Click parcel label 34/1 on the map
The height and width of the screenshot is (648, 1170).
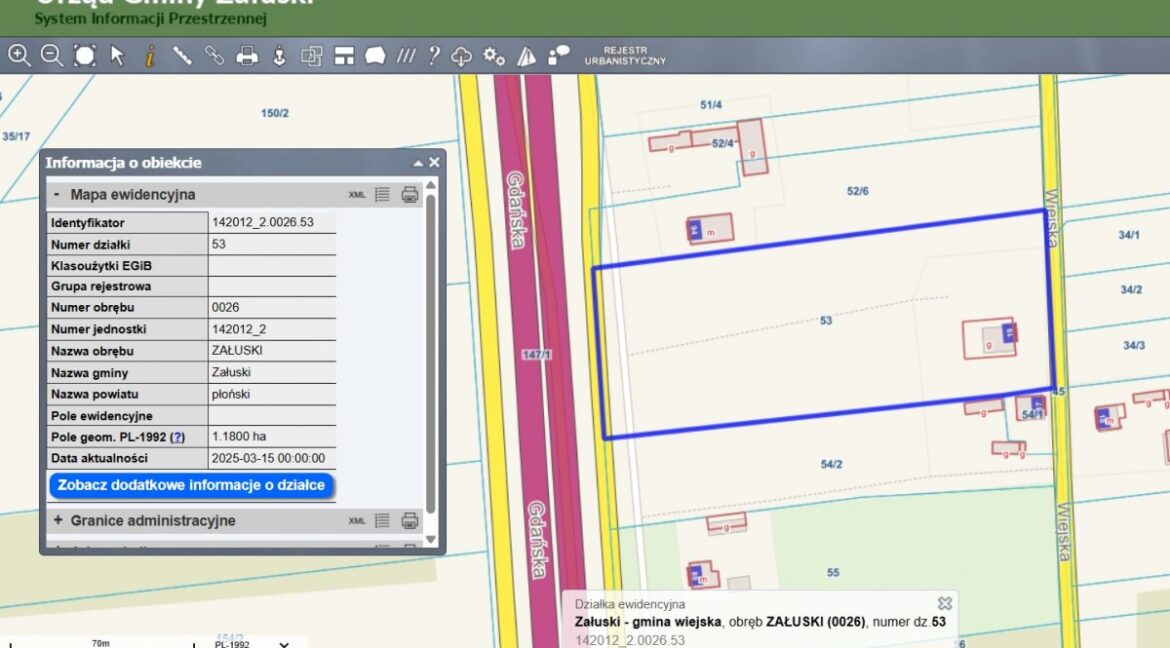tap(1129, 235)
